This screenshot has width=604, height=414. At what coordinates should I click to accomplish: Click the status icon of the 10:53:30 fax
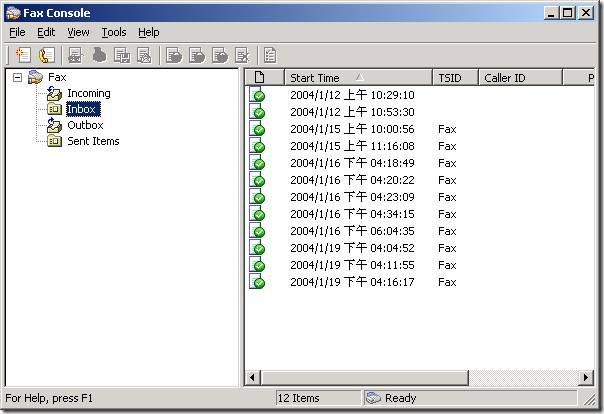click(x=257, y=112)
